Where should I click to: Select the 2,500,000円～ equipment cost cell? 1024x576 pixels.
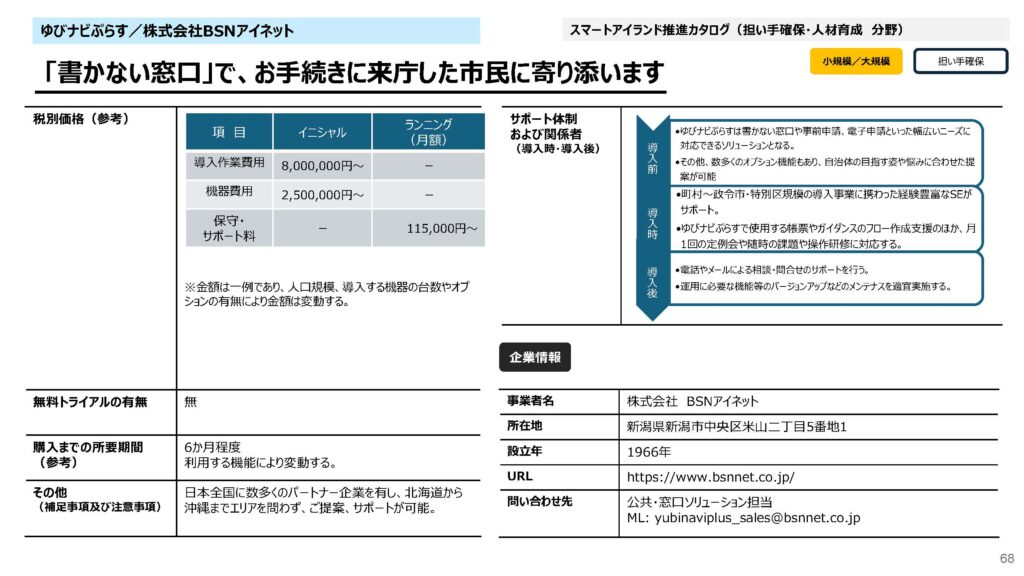[x=322, y=194]
